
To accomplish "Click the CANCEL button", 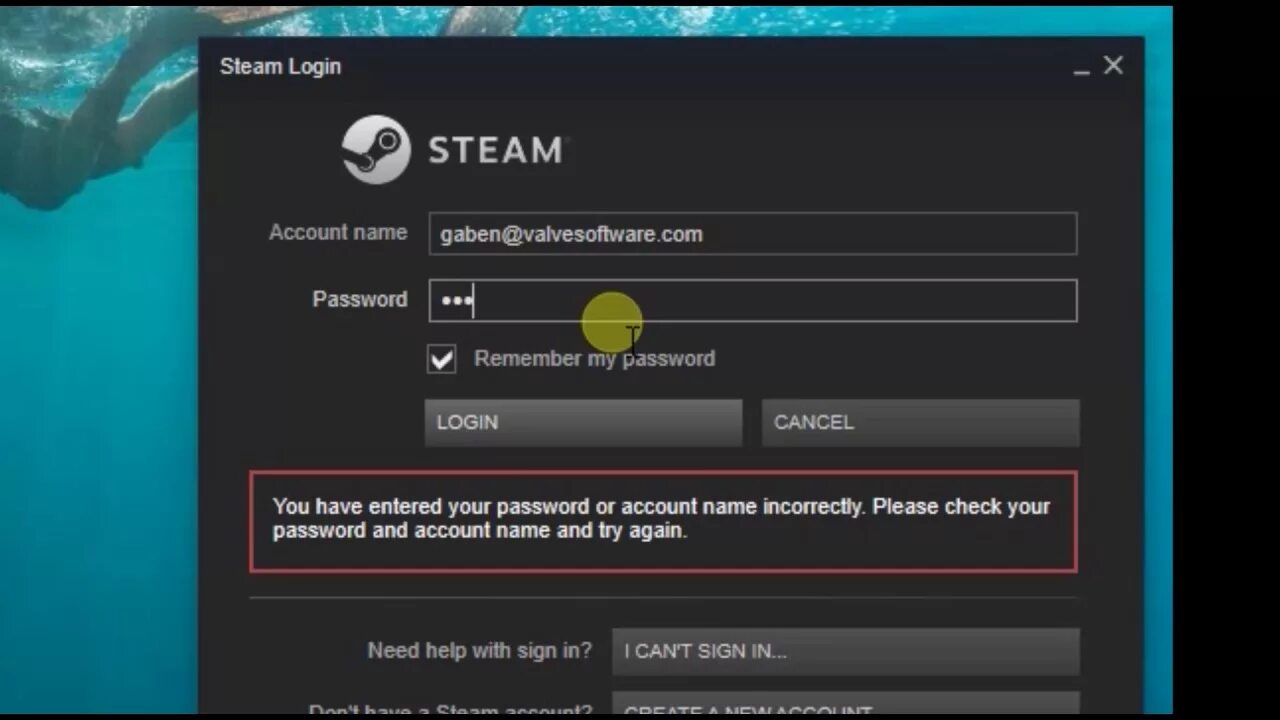I will pos(920,422).
